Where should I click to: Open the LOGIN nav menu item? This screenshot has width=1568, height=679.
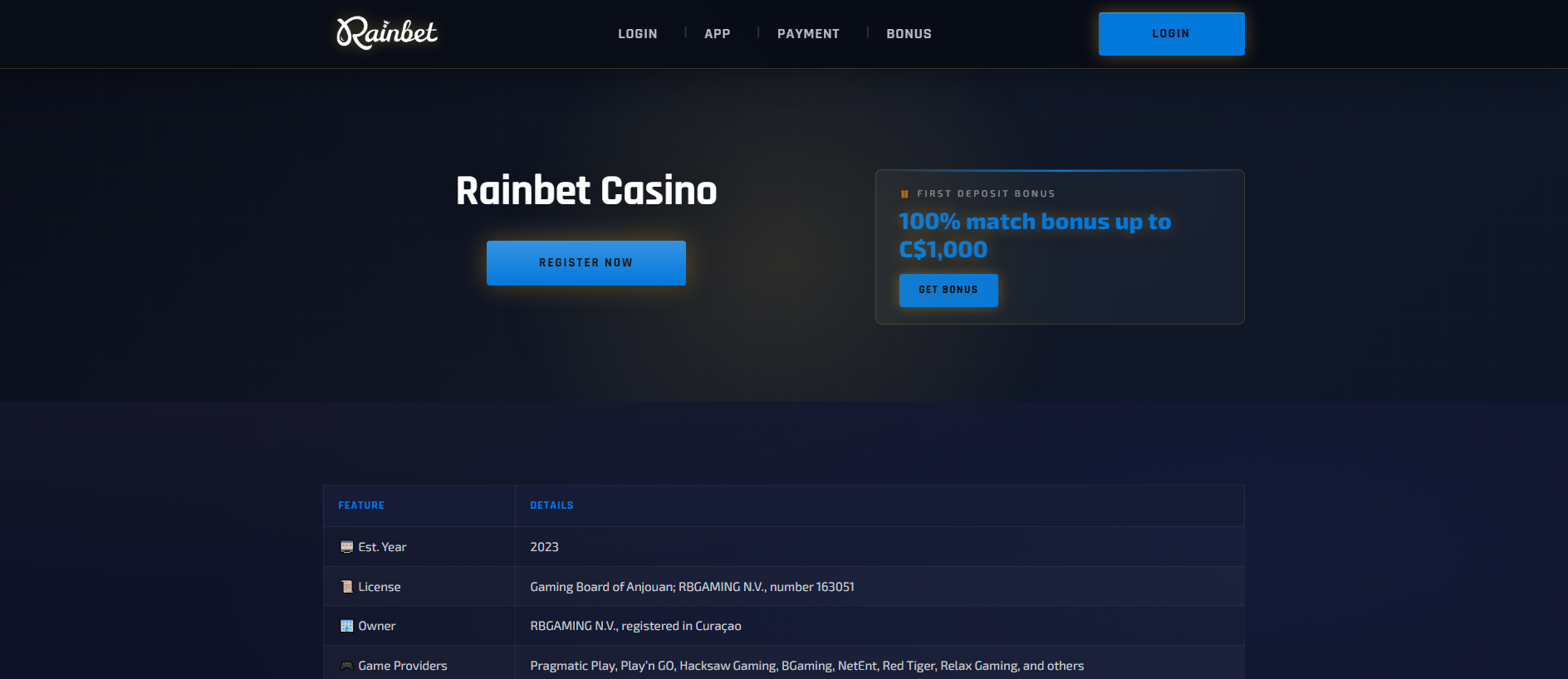638,34
